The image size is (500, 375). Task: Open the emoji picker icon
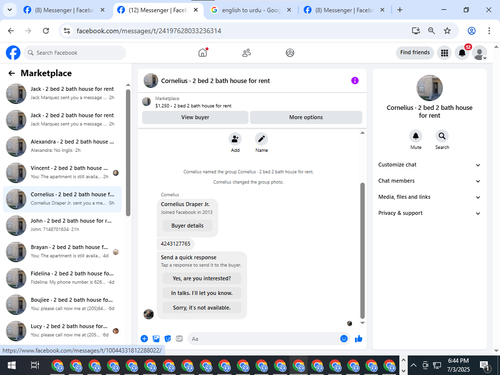[344, 339]
